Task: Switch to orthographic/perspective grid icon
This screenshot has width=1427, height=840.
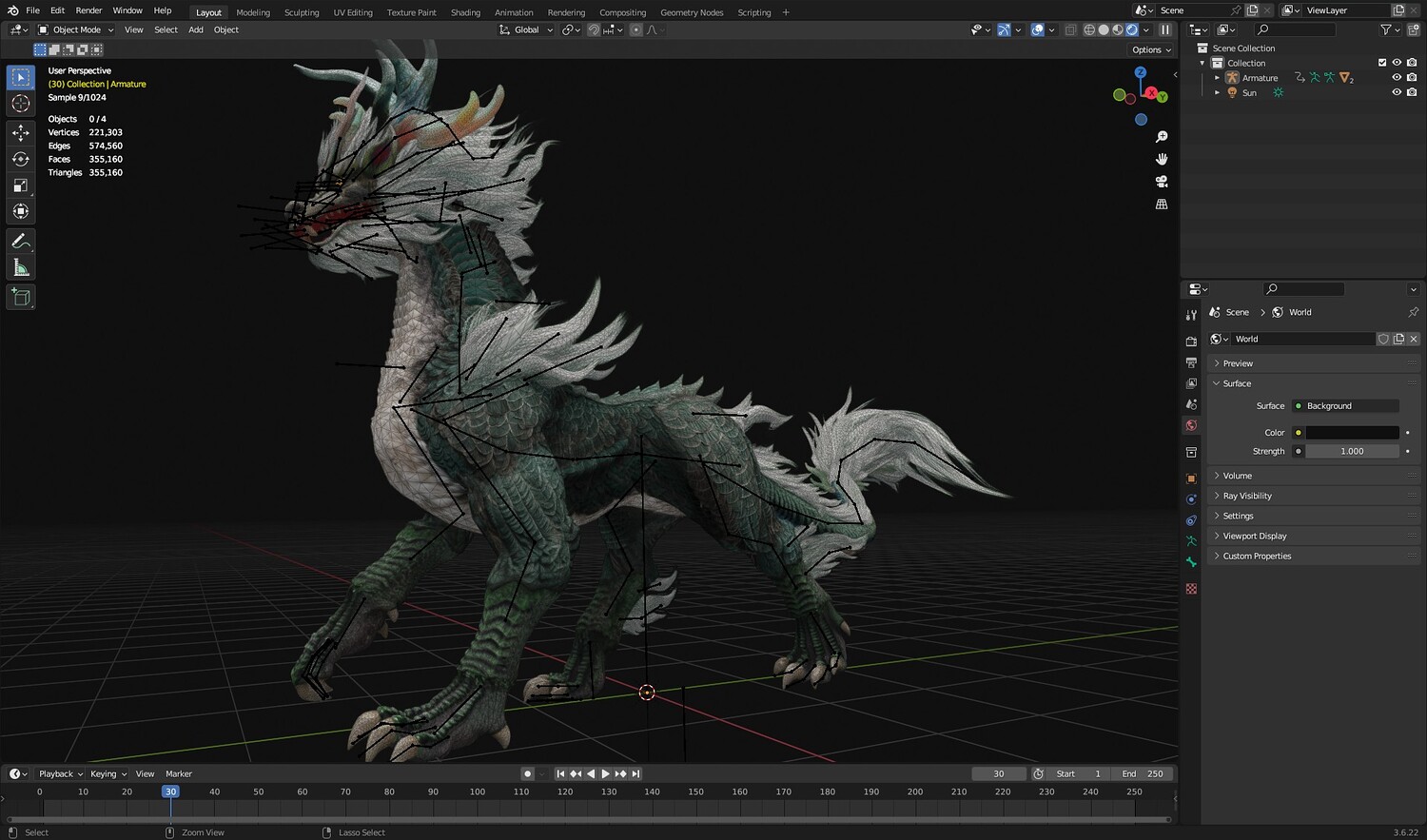Action: point(1162,205)
